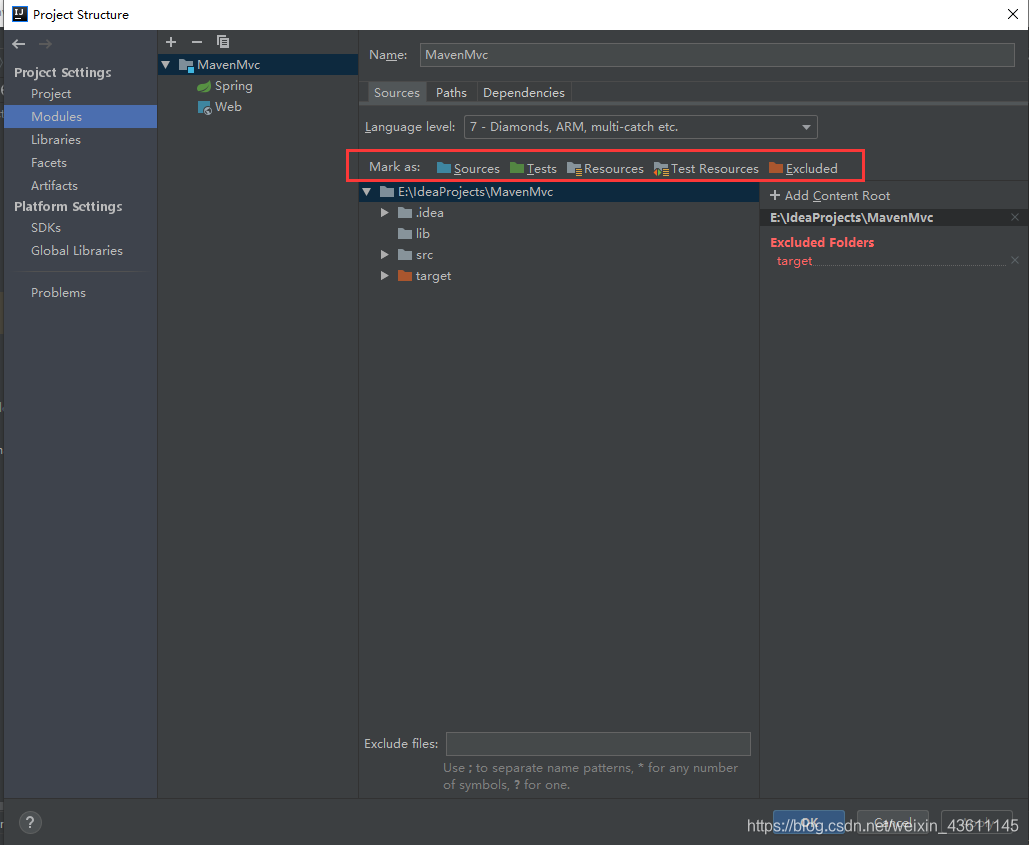Click target under Excluded Folders
Viewport: 1029px width, 845px height.
click(x=795, y=261)
